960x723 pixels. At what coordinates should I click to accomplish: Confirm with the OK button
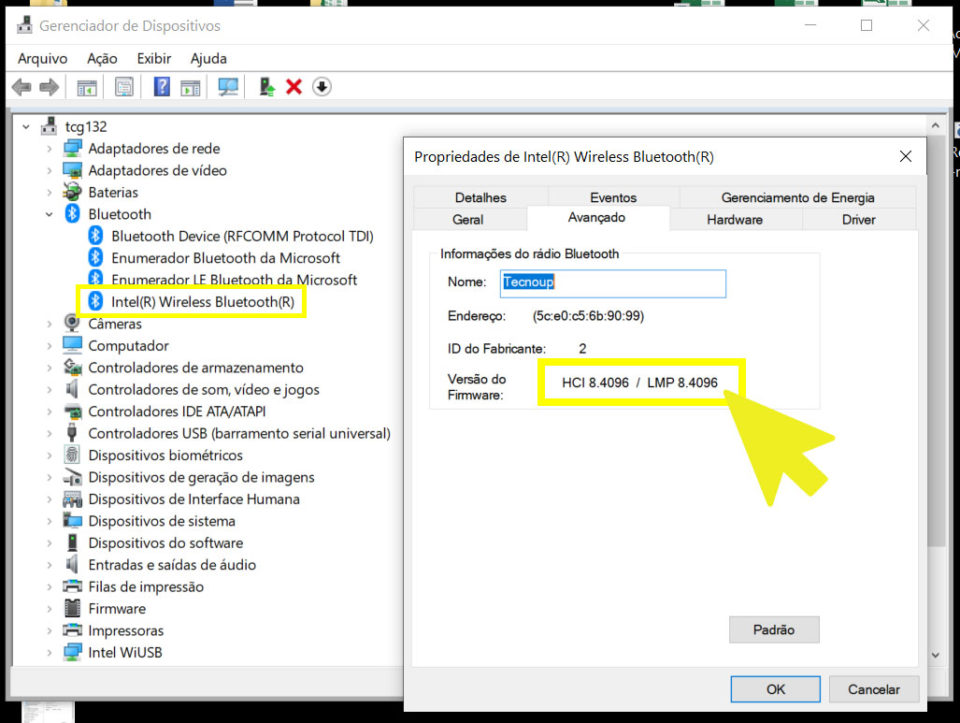point(775,689)
